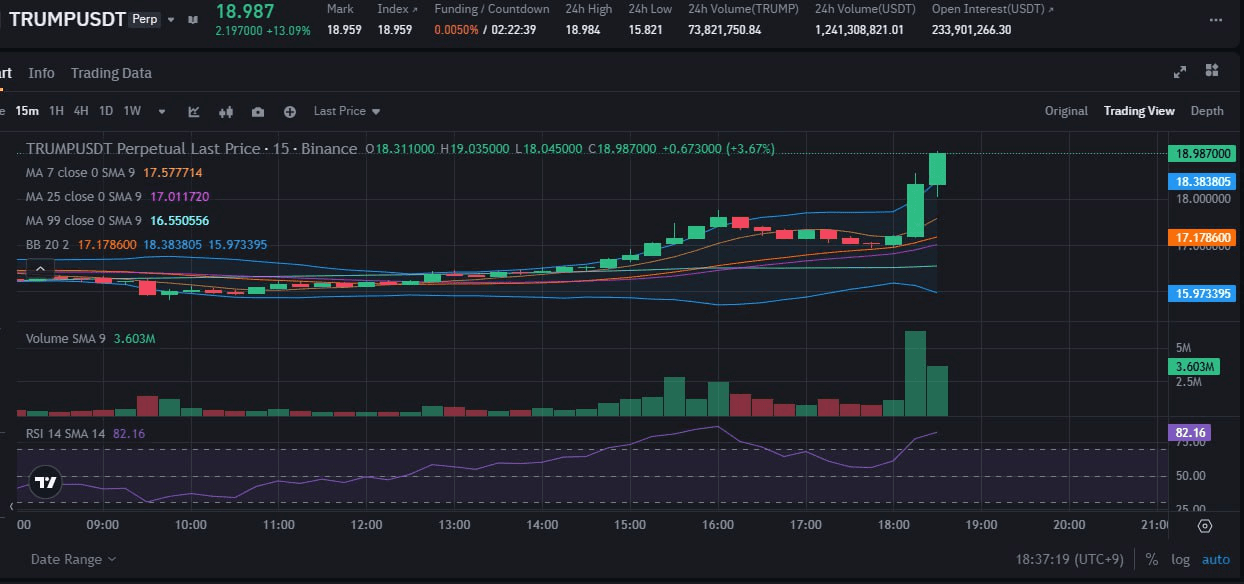This screenshot has width=1244, height=584.
Task: Click the 18.383805 upper band price label
Action: (1201, 182)
